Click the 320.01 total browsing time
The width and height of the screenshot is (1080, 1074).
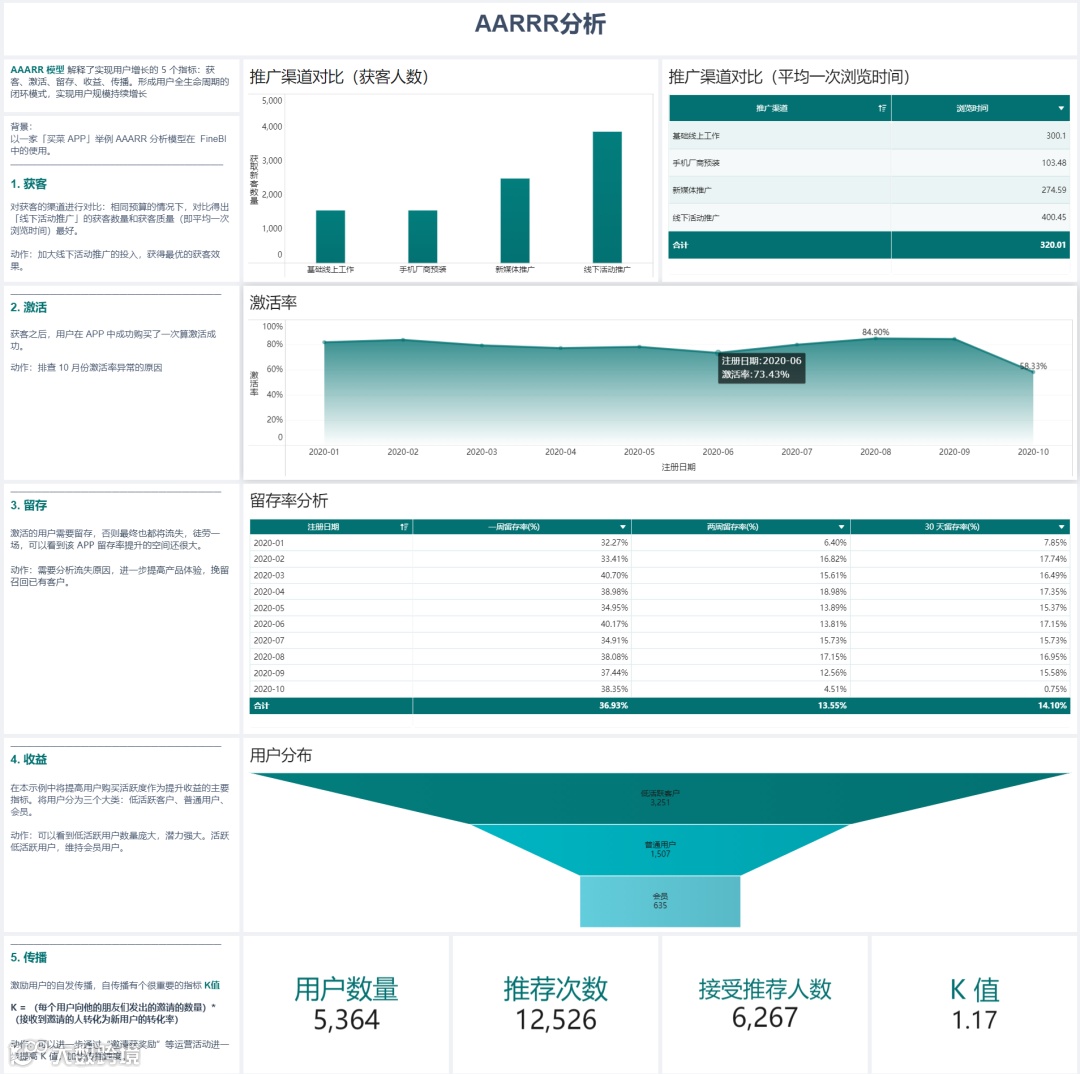point(1052,245)
